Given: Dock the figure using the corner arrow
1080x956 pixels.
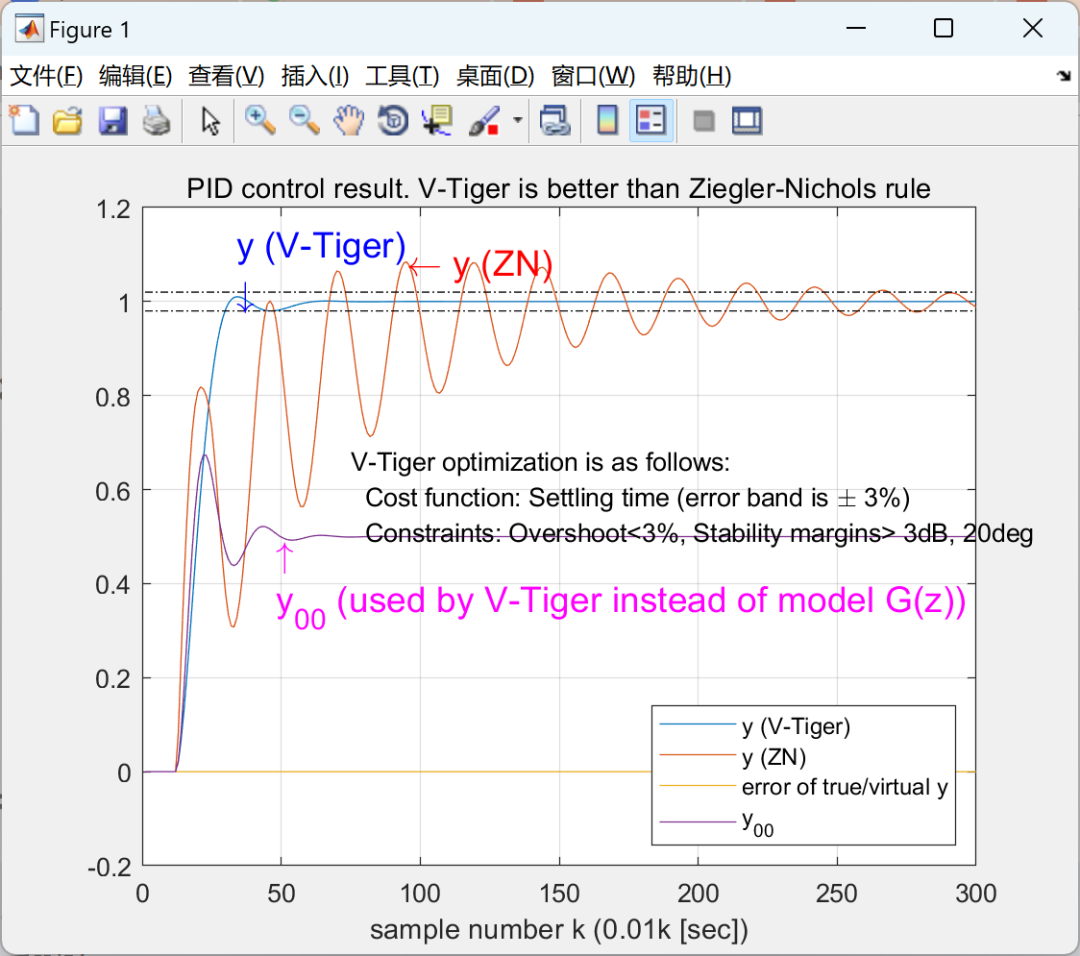Looking at the screenshot, I should click(1063, 76).
